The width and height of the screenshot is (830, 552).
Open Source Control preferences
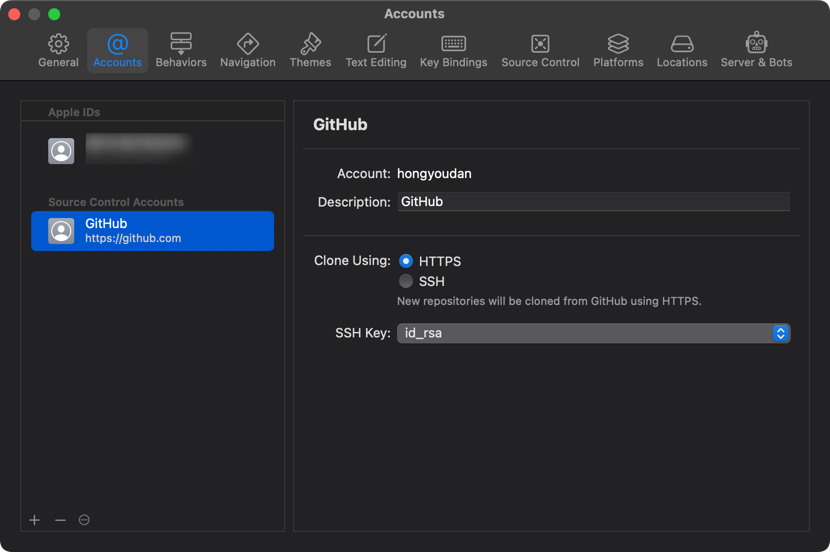pos(540,50)
